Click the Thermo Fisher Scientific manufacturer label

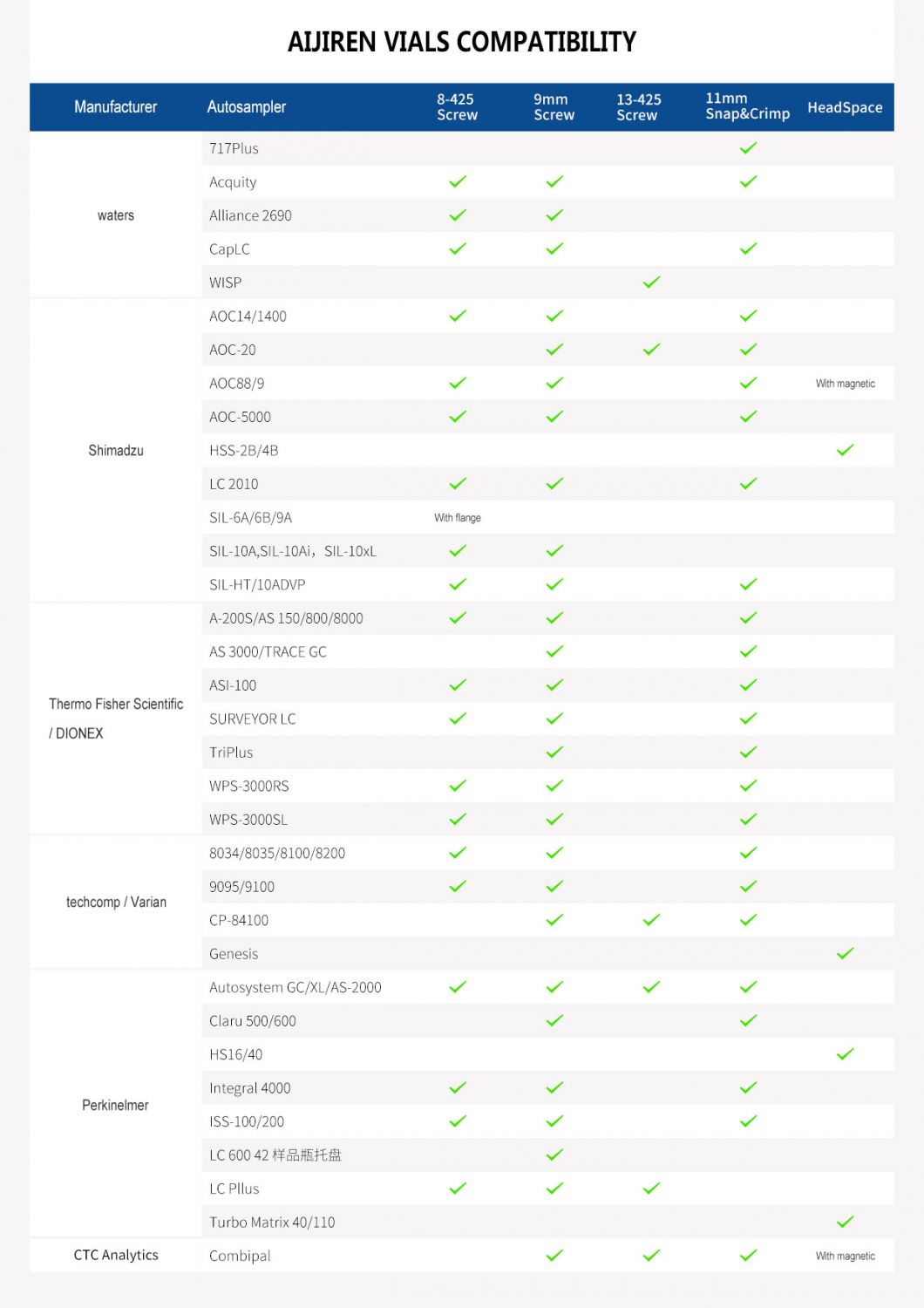(x=116, y=704)
